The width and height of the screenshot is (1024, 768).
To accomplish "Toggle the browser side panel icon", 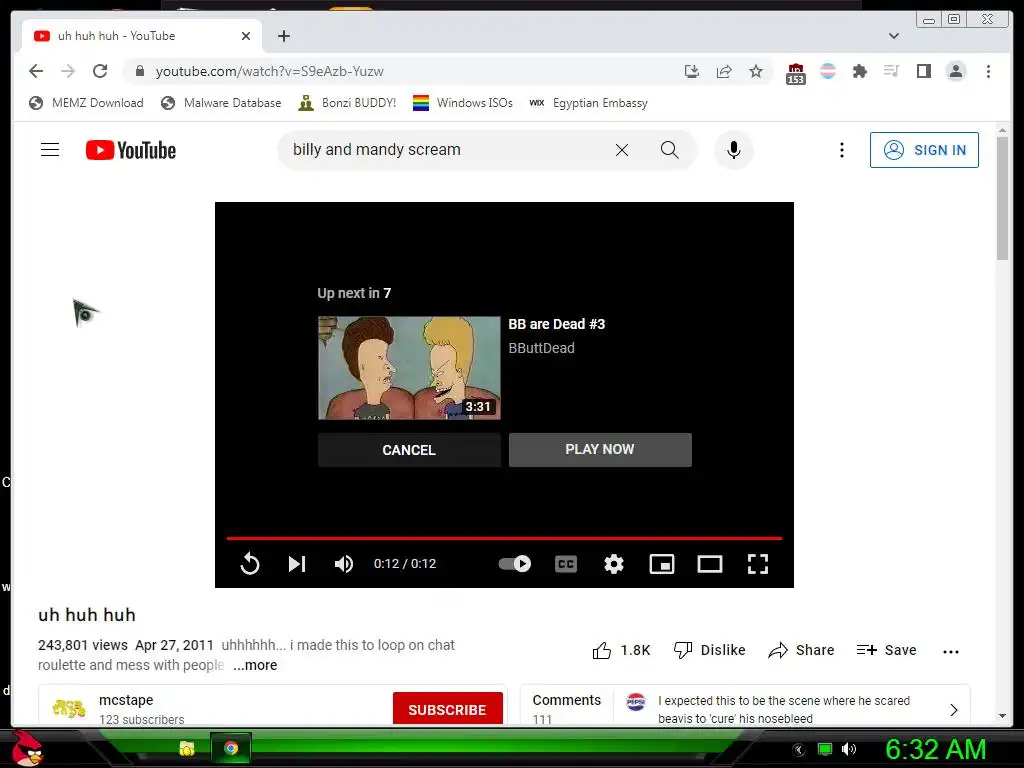I will 923,71.
